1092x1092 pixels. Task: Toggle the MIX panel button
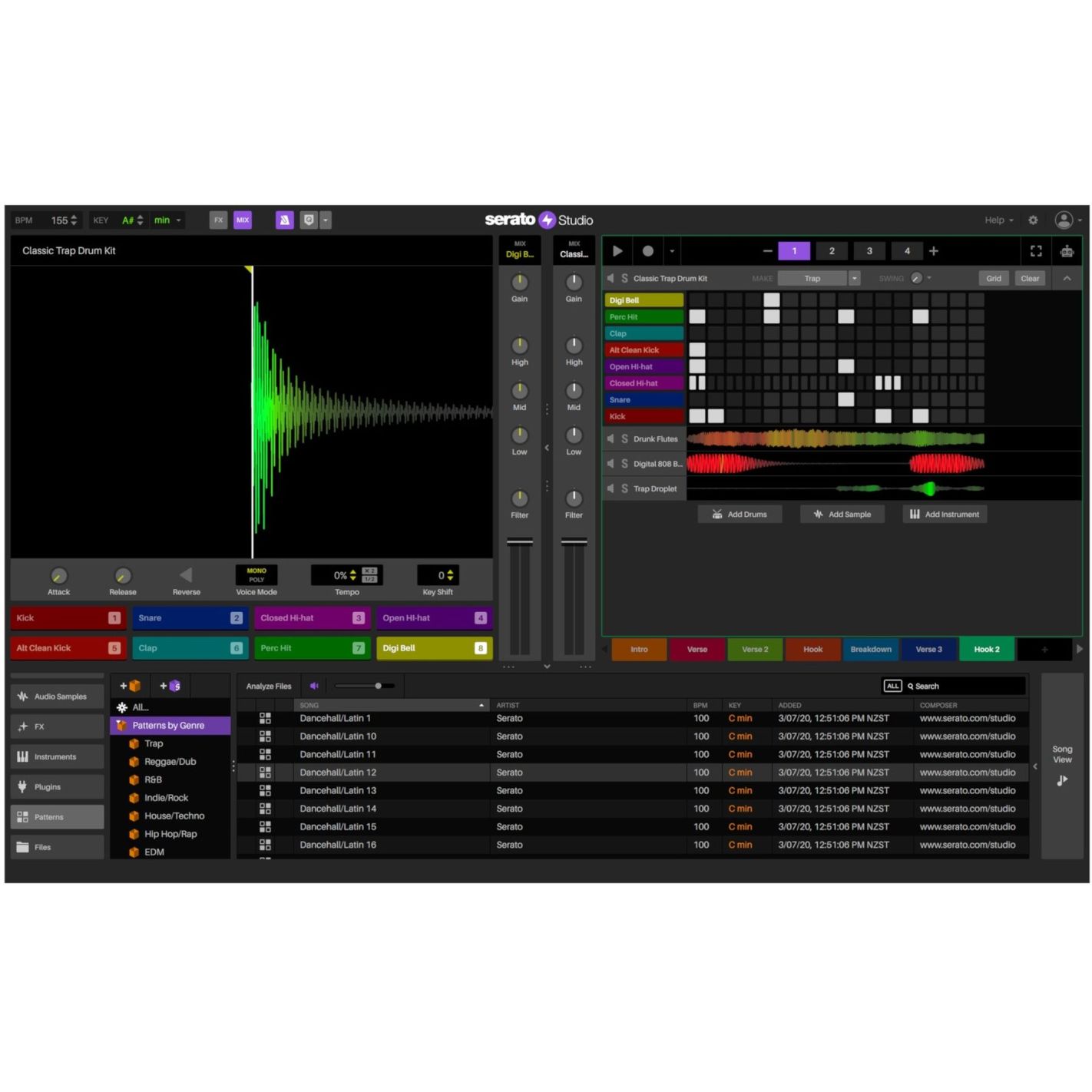tap(243, 220)
